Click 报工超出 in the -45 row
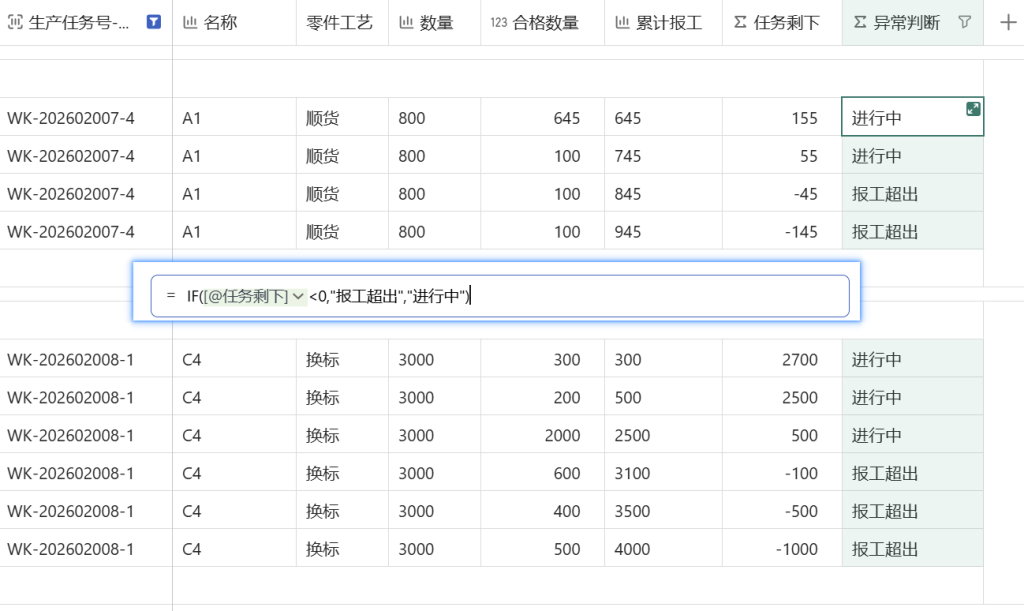 coord(913,193)
